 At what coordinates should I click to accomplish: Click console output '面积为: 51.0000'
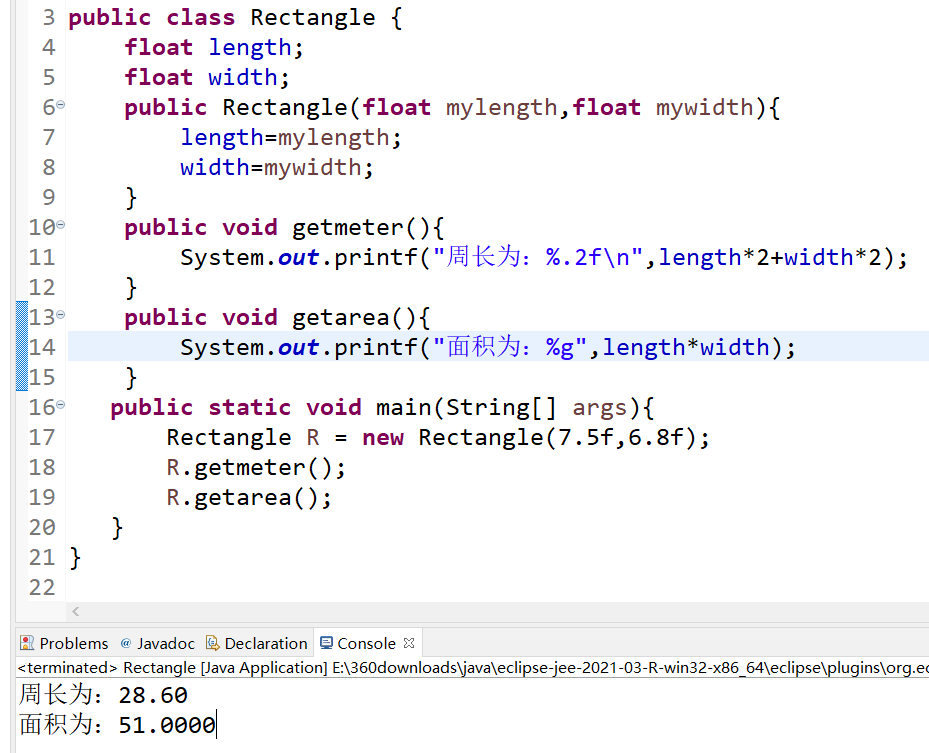pos(117,725)
